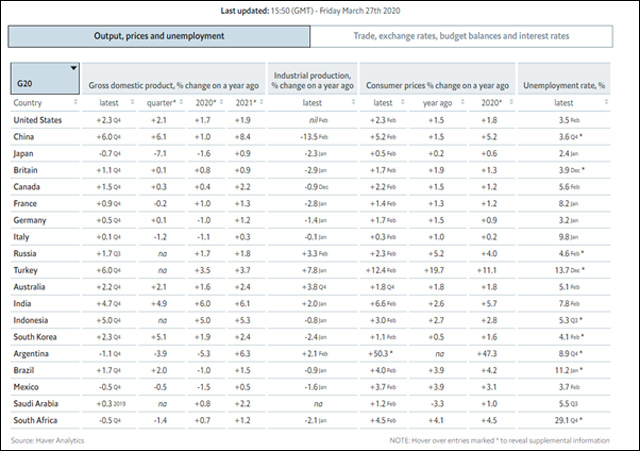Viewport: 640px width, 451px height.
Task: Open the G20 group dropdown
Action: (43, 73)
